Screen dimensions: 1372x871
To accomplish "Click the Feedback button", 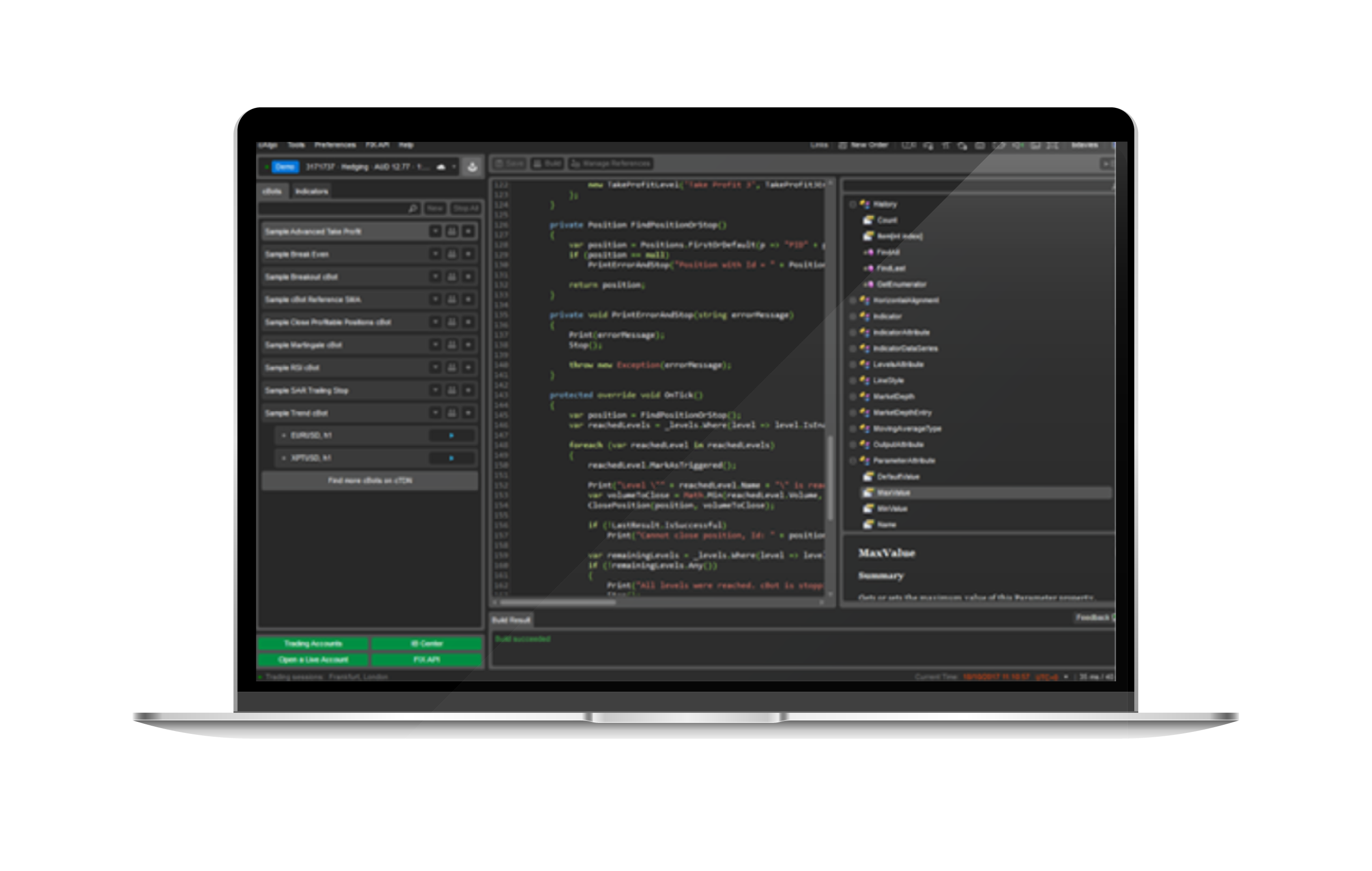I will 1094,617.
